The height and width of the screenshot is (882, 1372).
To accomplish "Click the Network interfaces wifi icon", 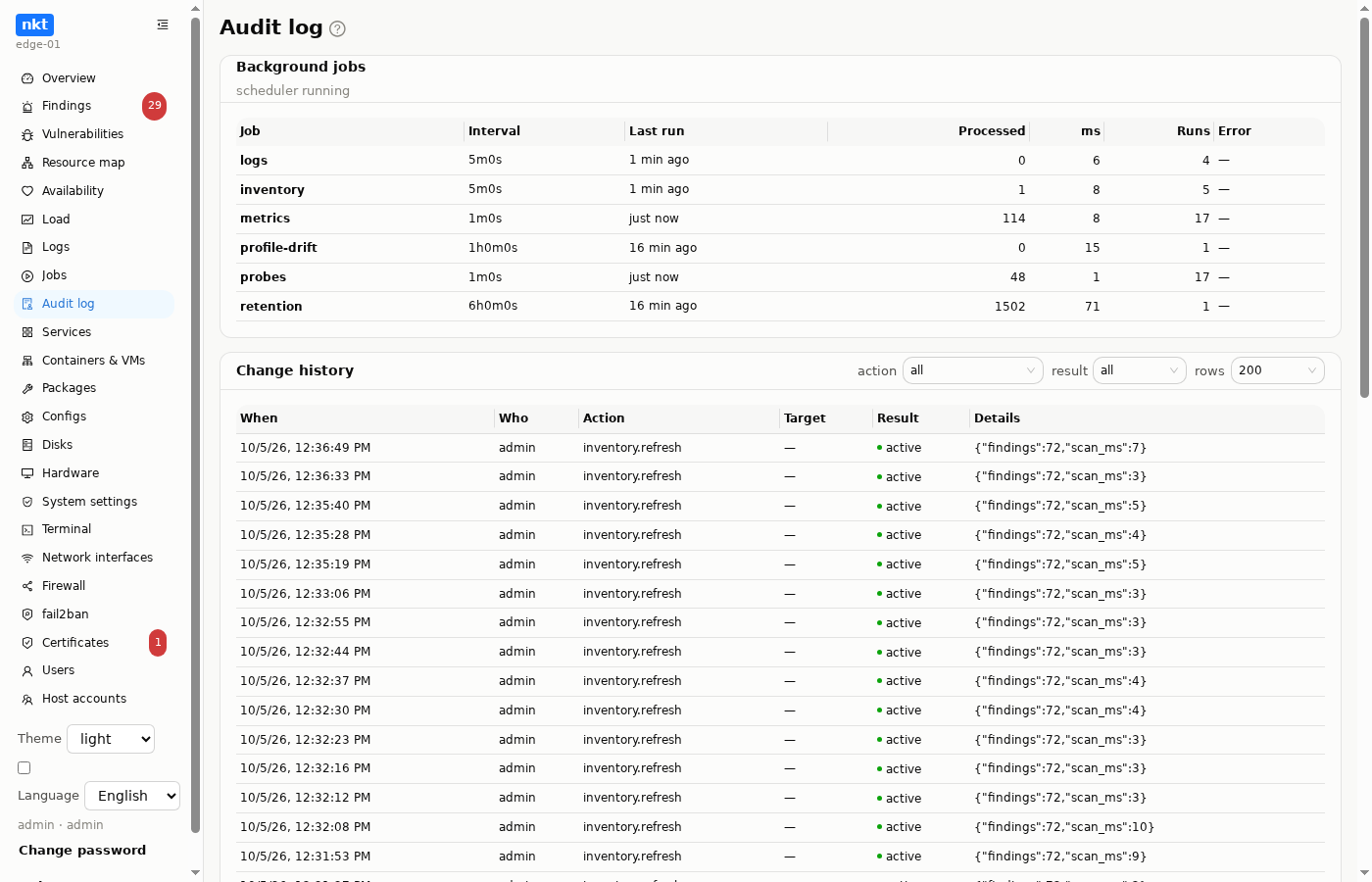I will pos(27,558).
